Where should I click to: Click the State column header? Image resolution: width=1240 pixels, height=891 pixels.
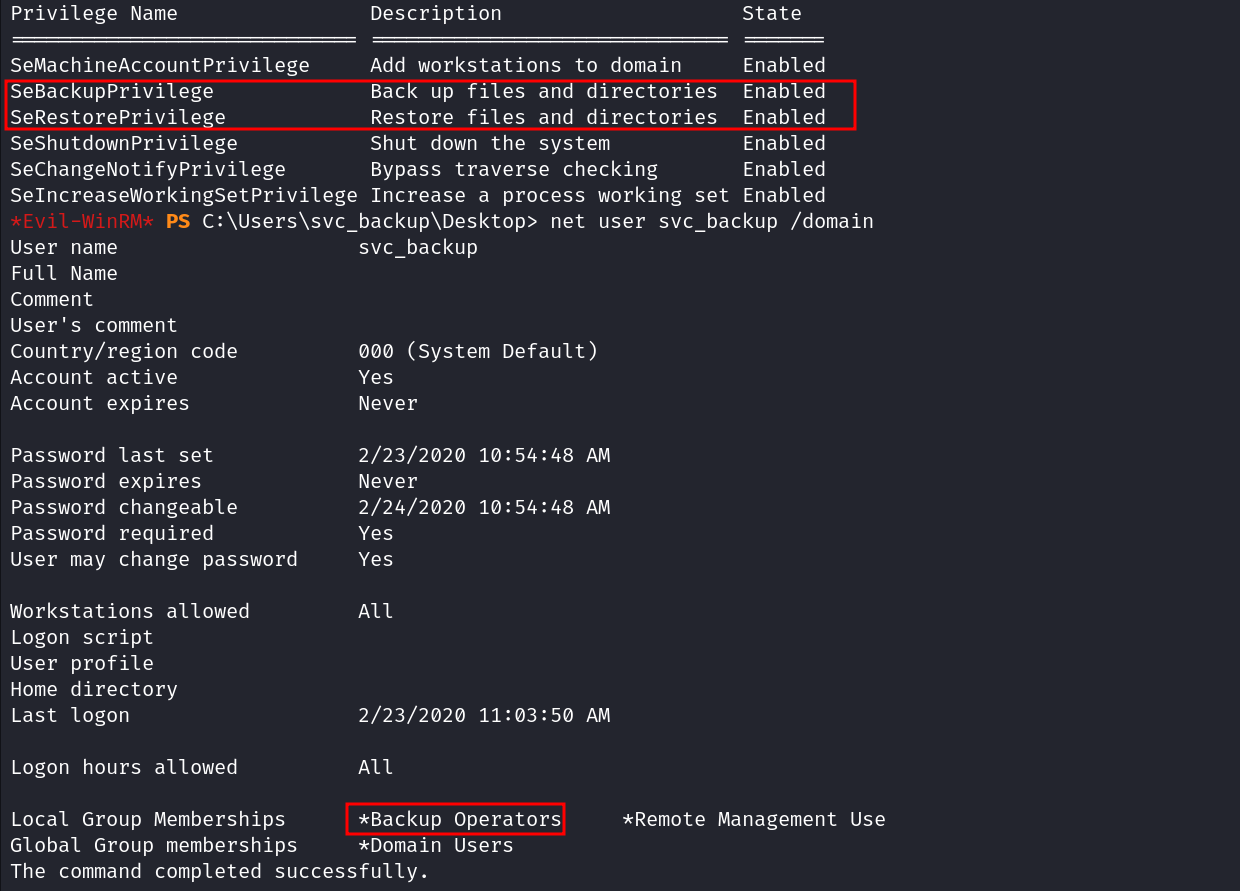coord(772,13)
